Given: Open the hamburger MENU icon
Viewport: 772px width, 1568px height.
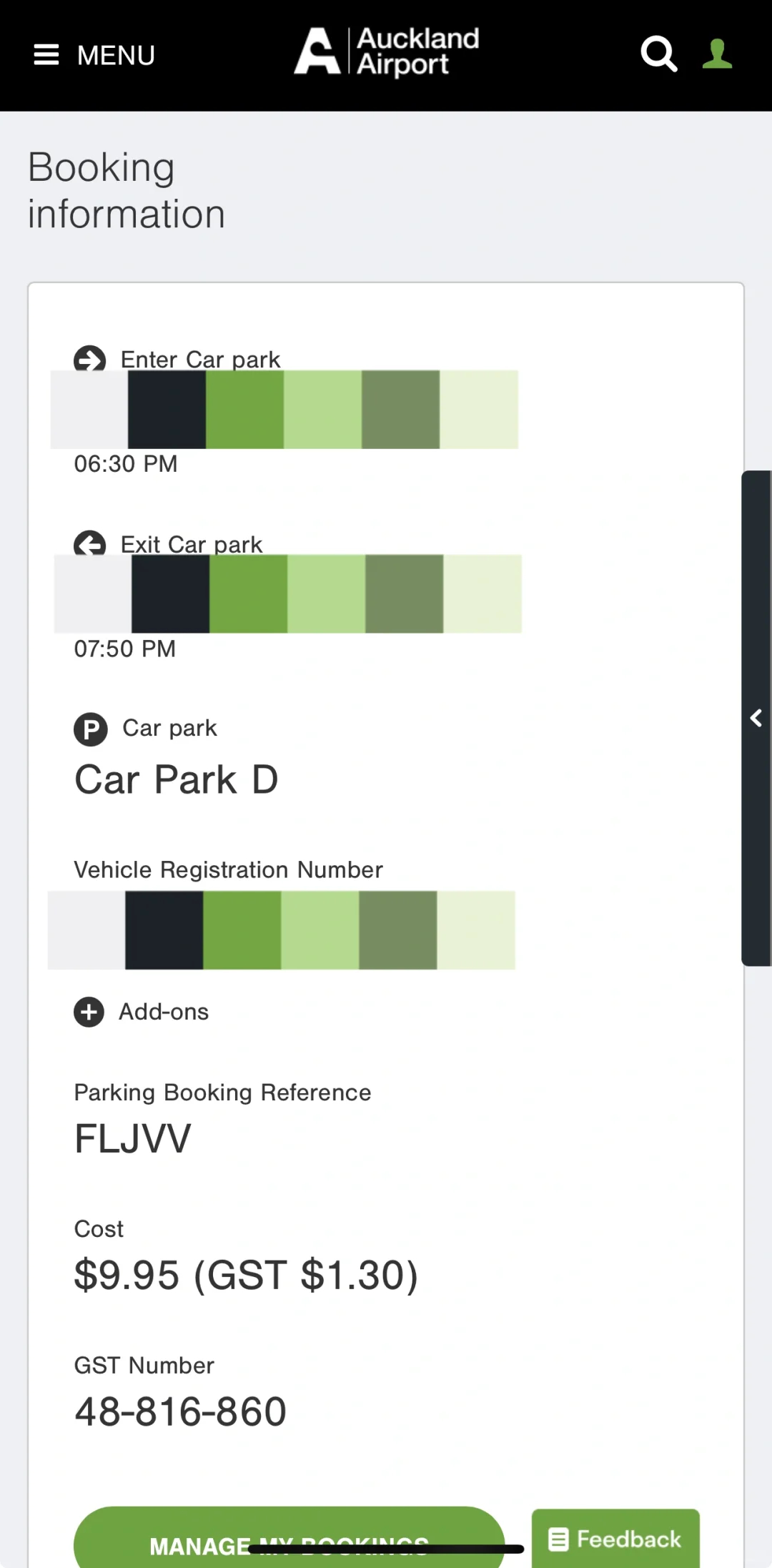Looking at the screenshot, I should pyautogui.click(x=46, y=55).
